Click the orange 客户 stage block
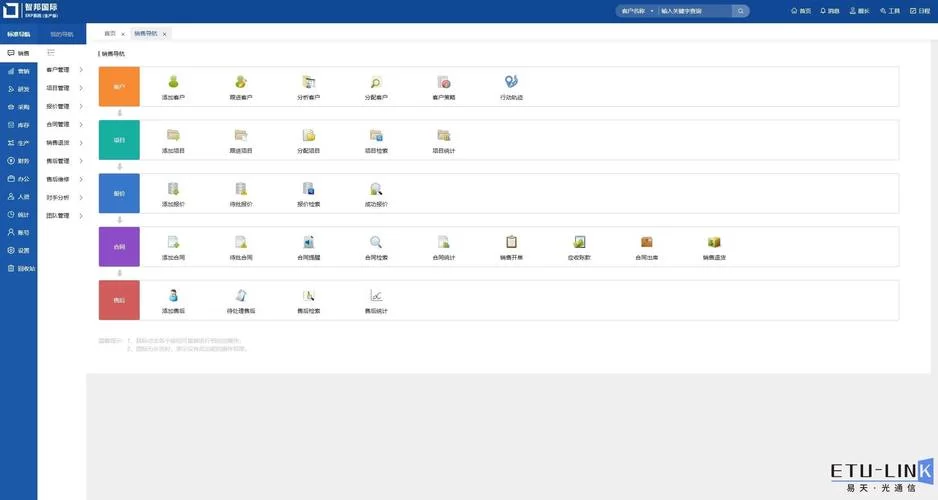The height and width of the screenshot is (500, 938). coord(119,87)
